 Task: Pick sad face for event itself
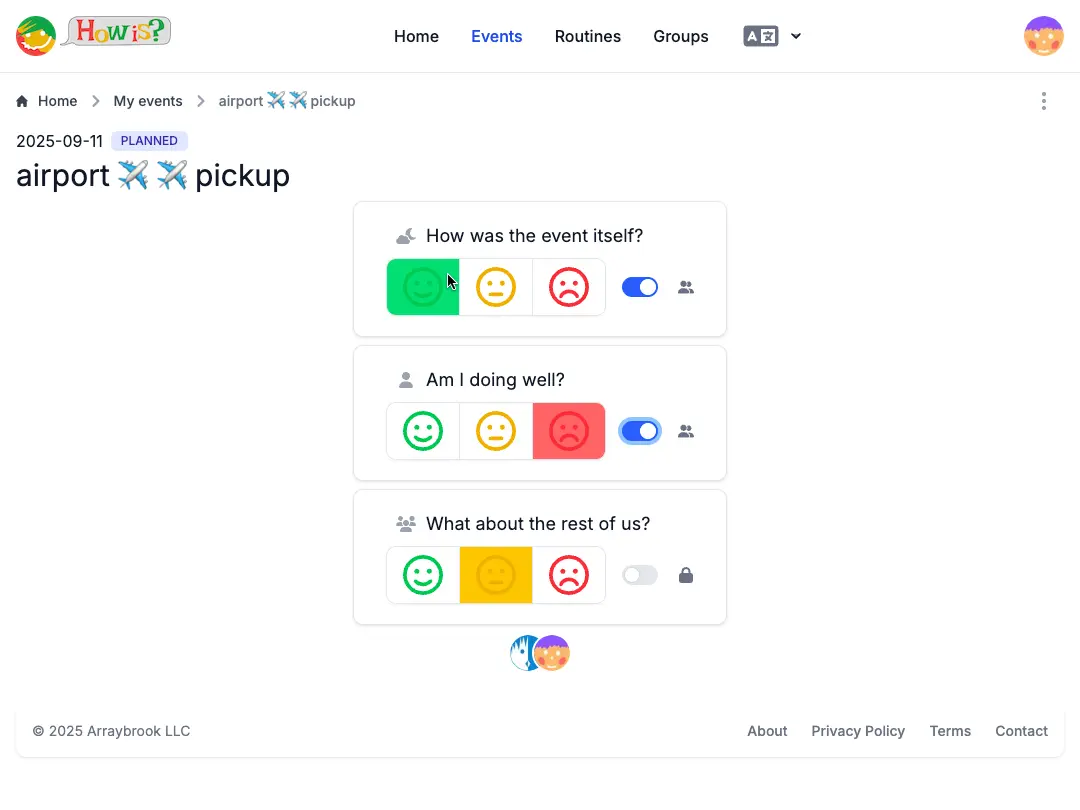point(569,287)
